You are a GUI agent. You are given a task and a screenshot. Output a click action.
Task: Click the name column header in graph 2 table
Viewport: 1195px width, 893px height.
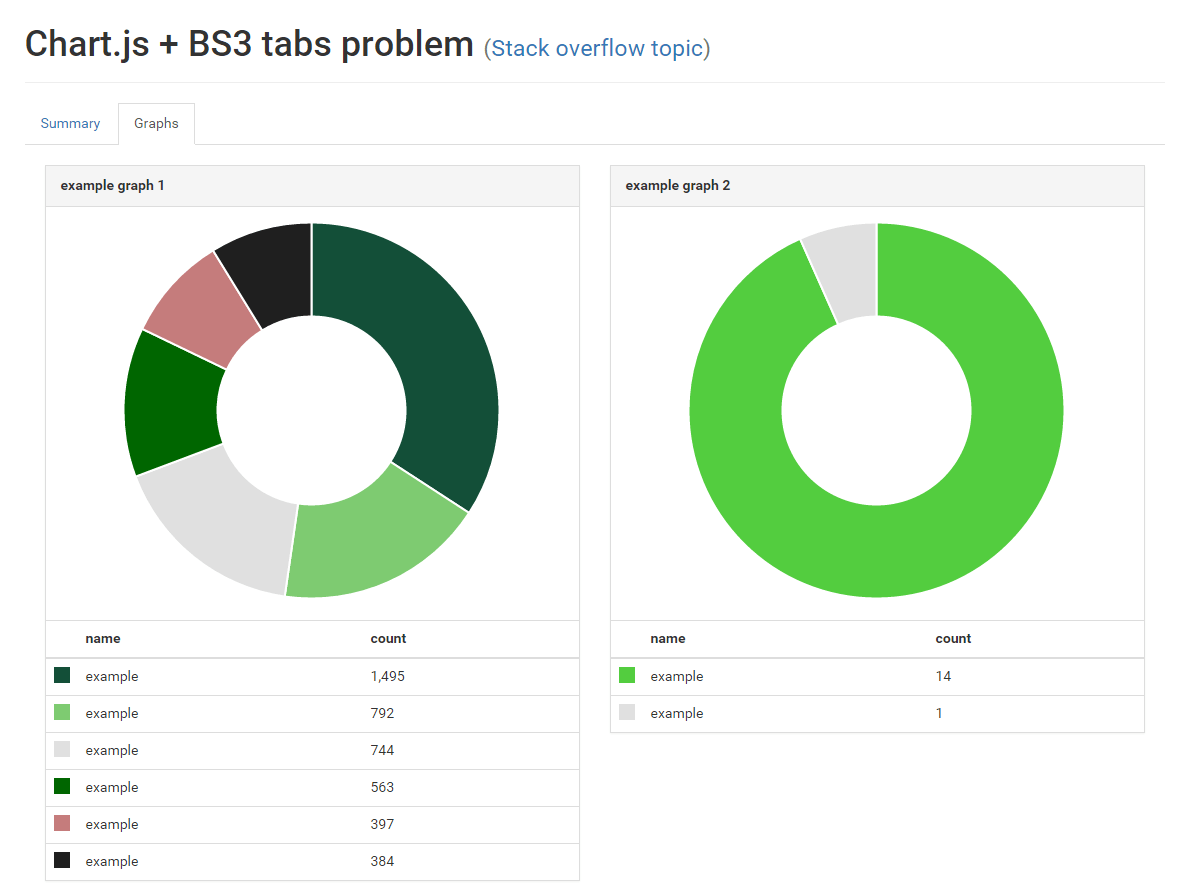668,639
